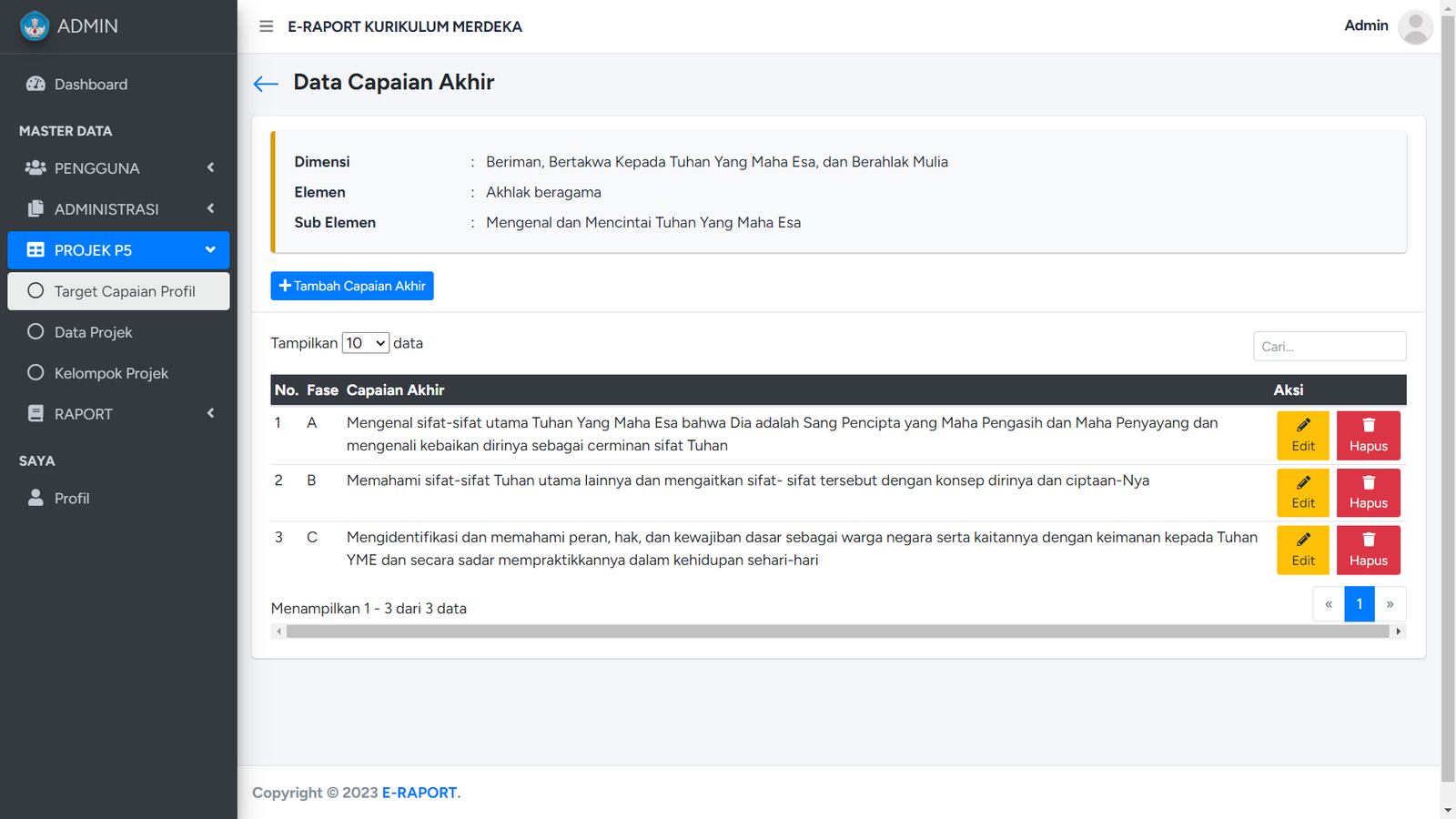Edit the Fase A capaian row
The image size is (1456, 819).
[1302, 435]
